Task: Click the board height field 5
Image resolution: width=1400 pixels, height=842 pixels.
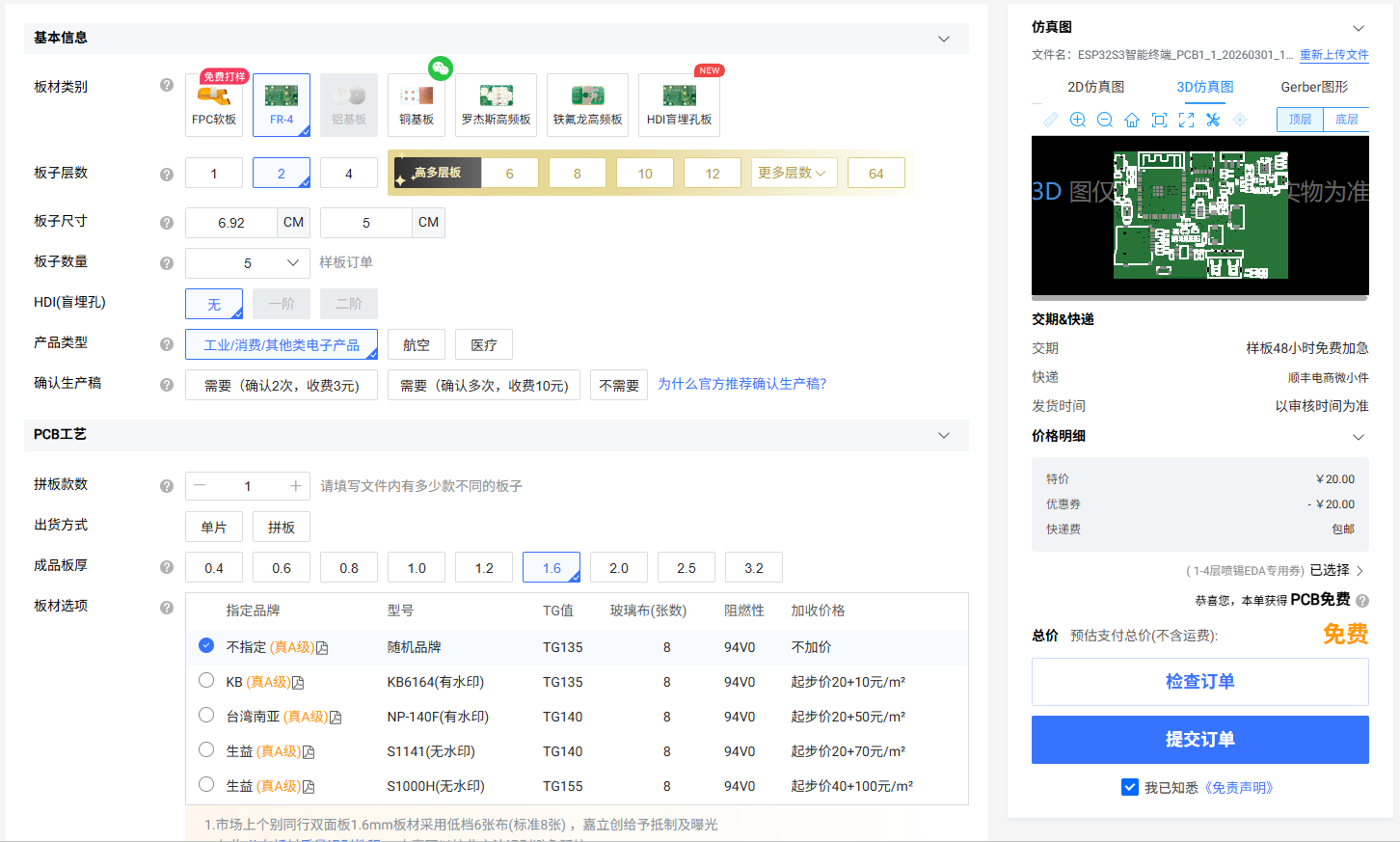Action: pyautogui.click(x=366, y=222)
